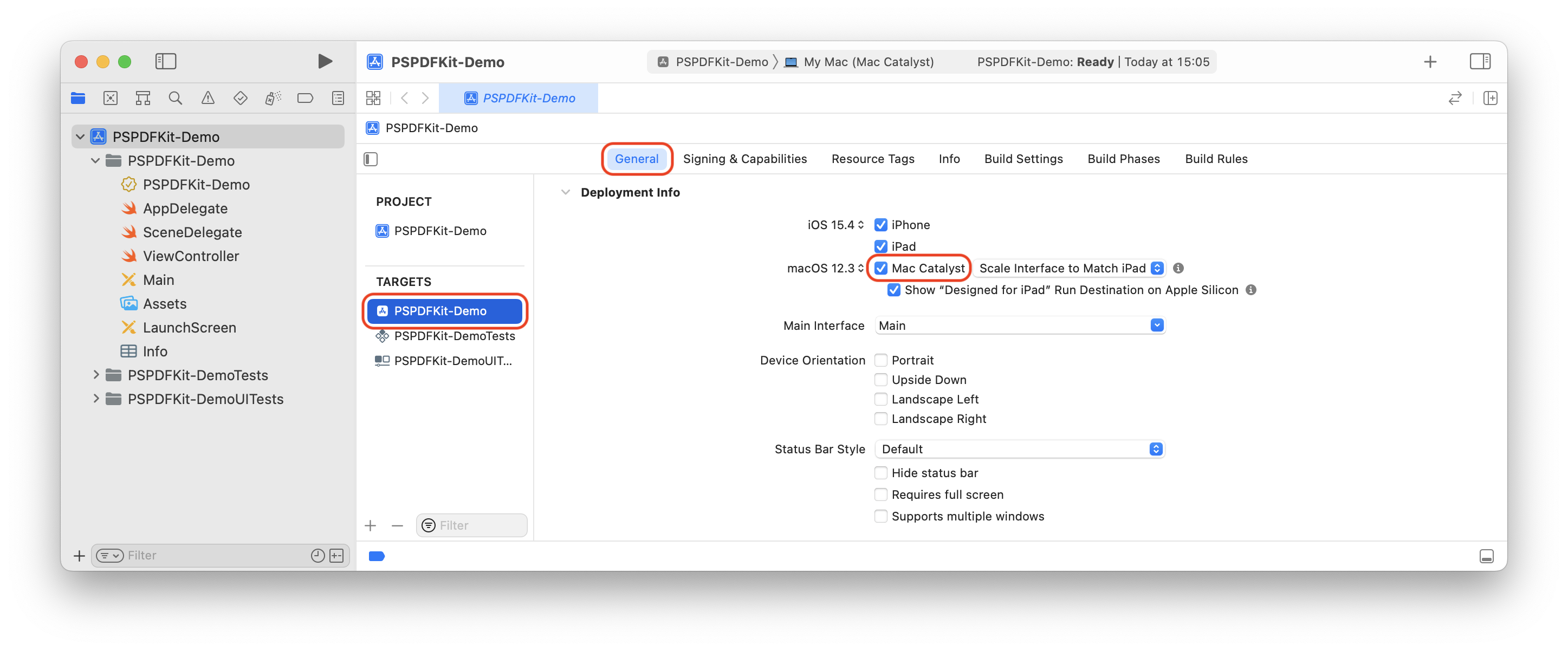Open the Source Control navigator

(x=110, y=98)
